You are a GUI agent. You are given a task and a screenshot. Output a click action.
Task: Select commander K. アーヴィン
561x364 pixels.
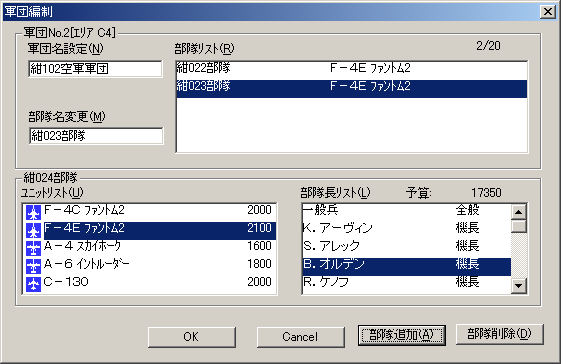coord(407,230)
